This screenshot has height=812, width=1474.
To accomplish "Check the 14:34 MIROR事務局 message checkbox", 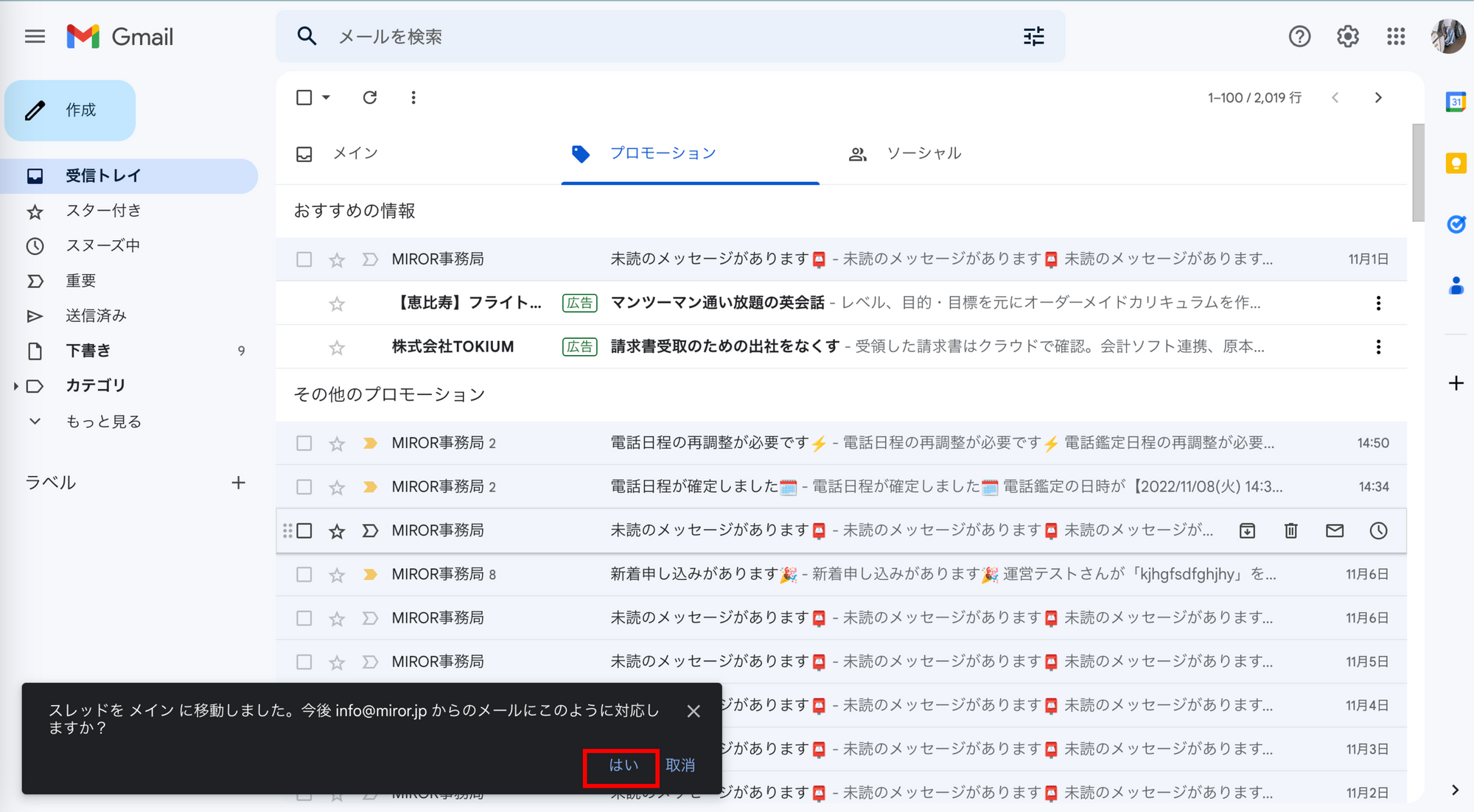I will click(x=304, y=487).
